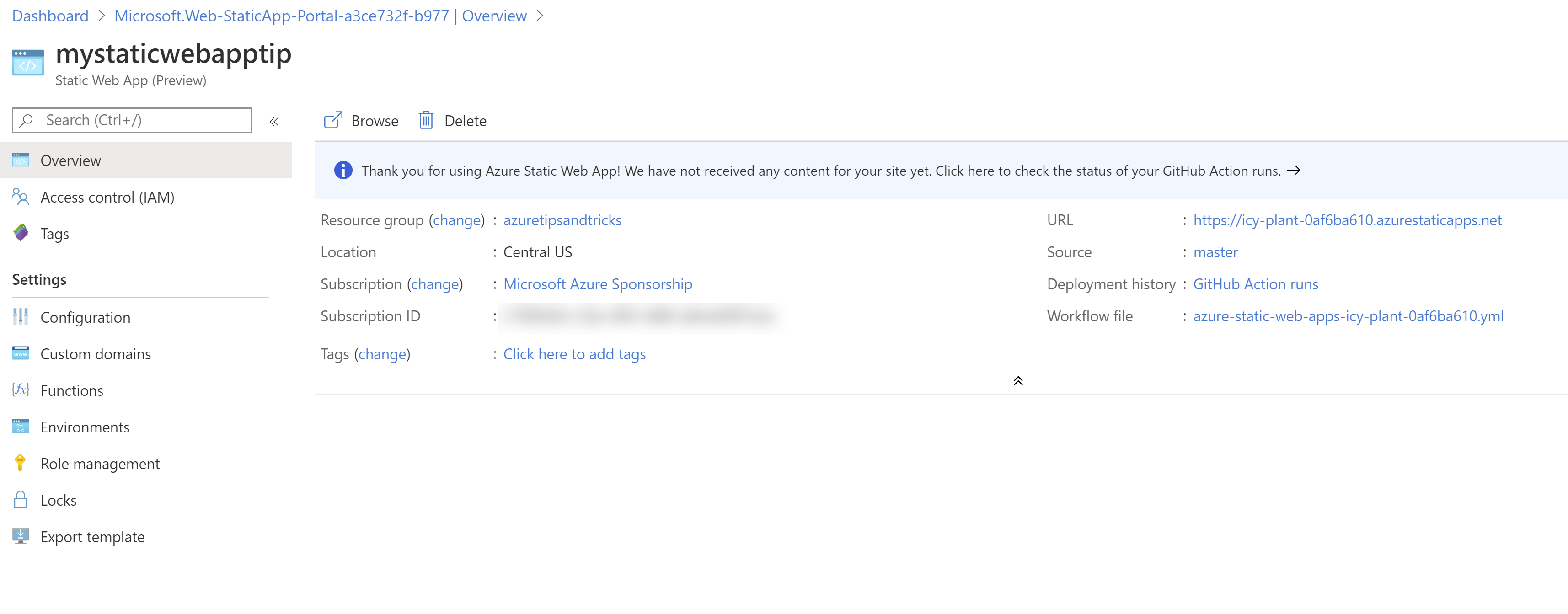Open the Microsoft.Web-StaticApp-Portal Overview breadcrumb
The width and height of the screenshot is (1568, 614).
click(x=321, y=16)
